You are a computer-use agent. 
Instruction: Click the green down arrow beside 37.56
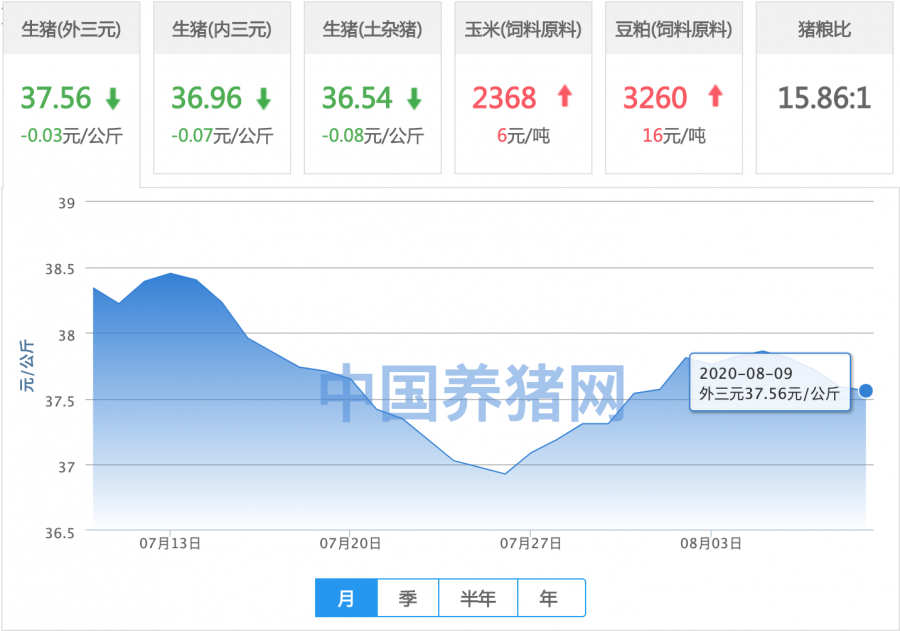110,98
